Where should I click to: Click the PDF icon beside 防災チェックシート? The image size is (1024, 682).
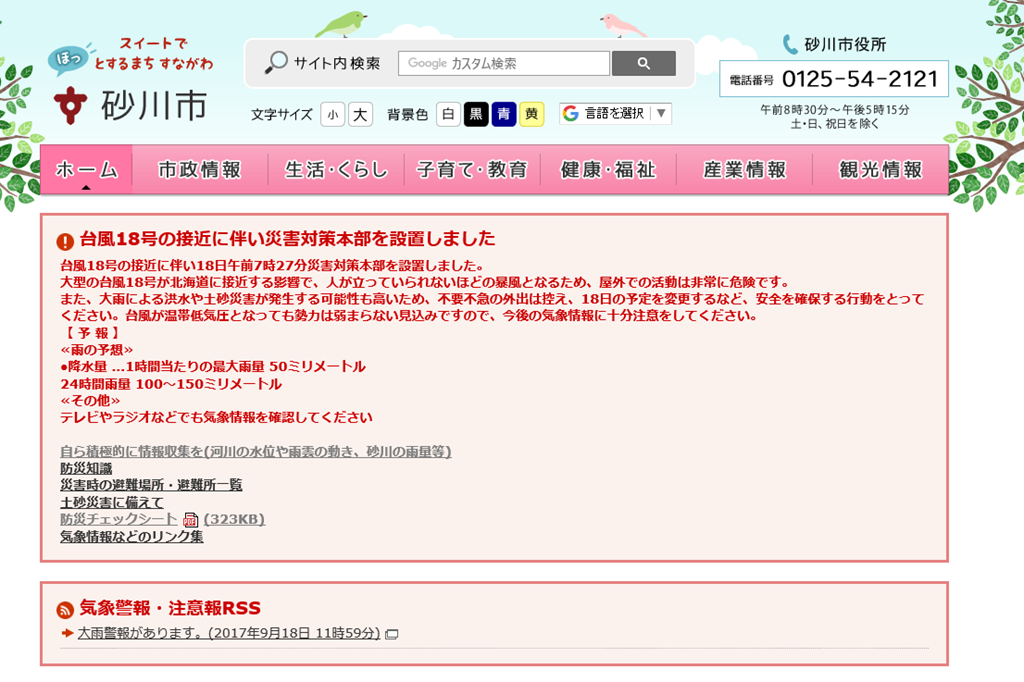191,519
